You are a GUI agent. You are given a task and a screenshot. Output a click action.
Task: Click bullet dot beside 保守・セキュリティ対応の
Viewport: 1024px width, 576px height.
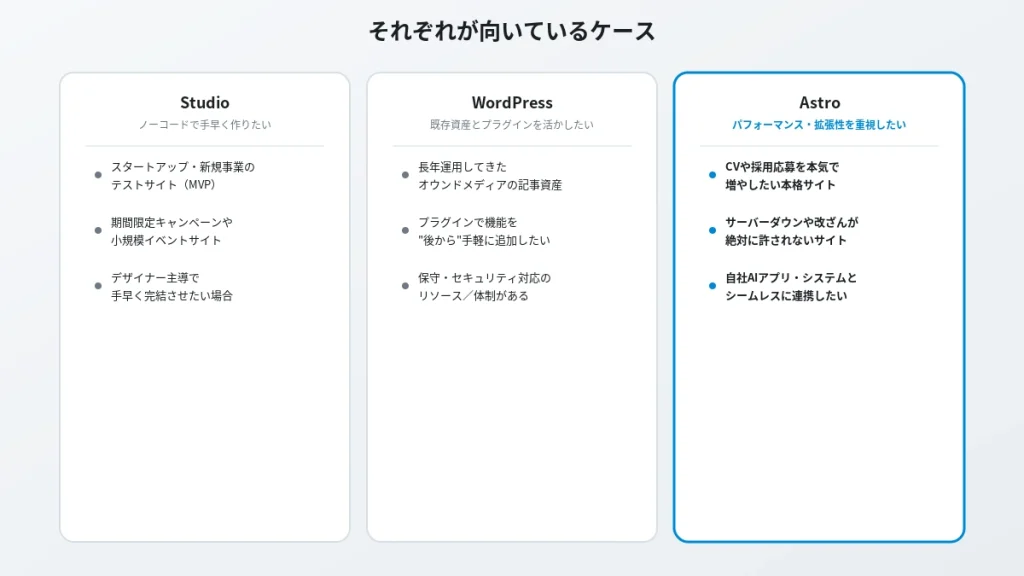coord(406,286)
